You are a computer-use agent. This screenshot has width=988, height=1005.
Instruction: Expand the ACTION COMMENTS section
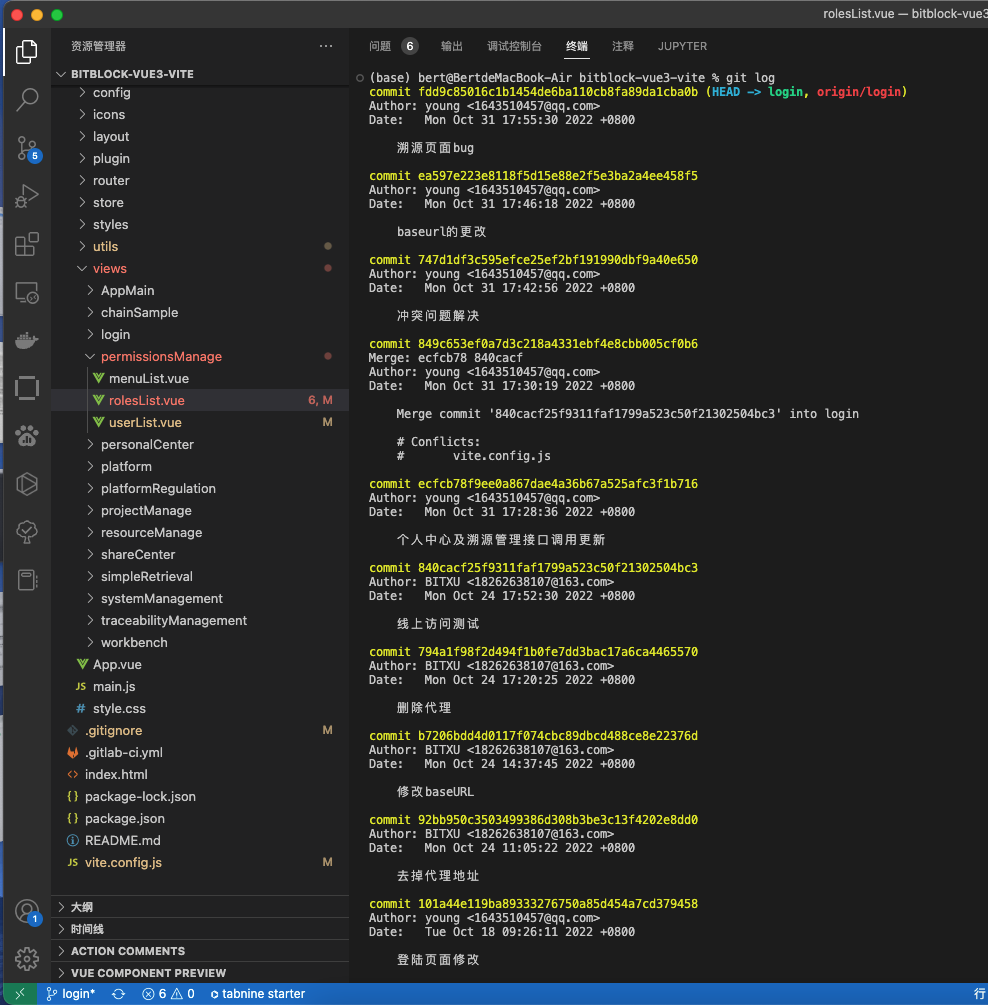tap(200, 951)
